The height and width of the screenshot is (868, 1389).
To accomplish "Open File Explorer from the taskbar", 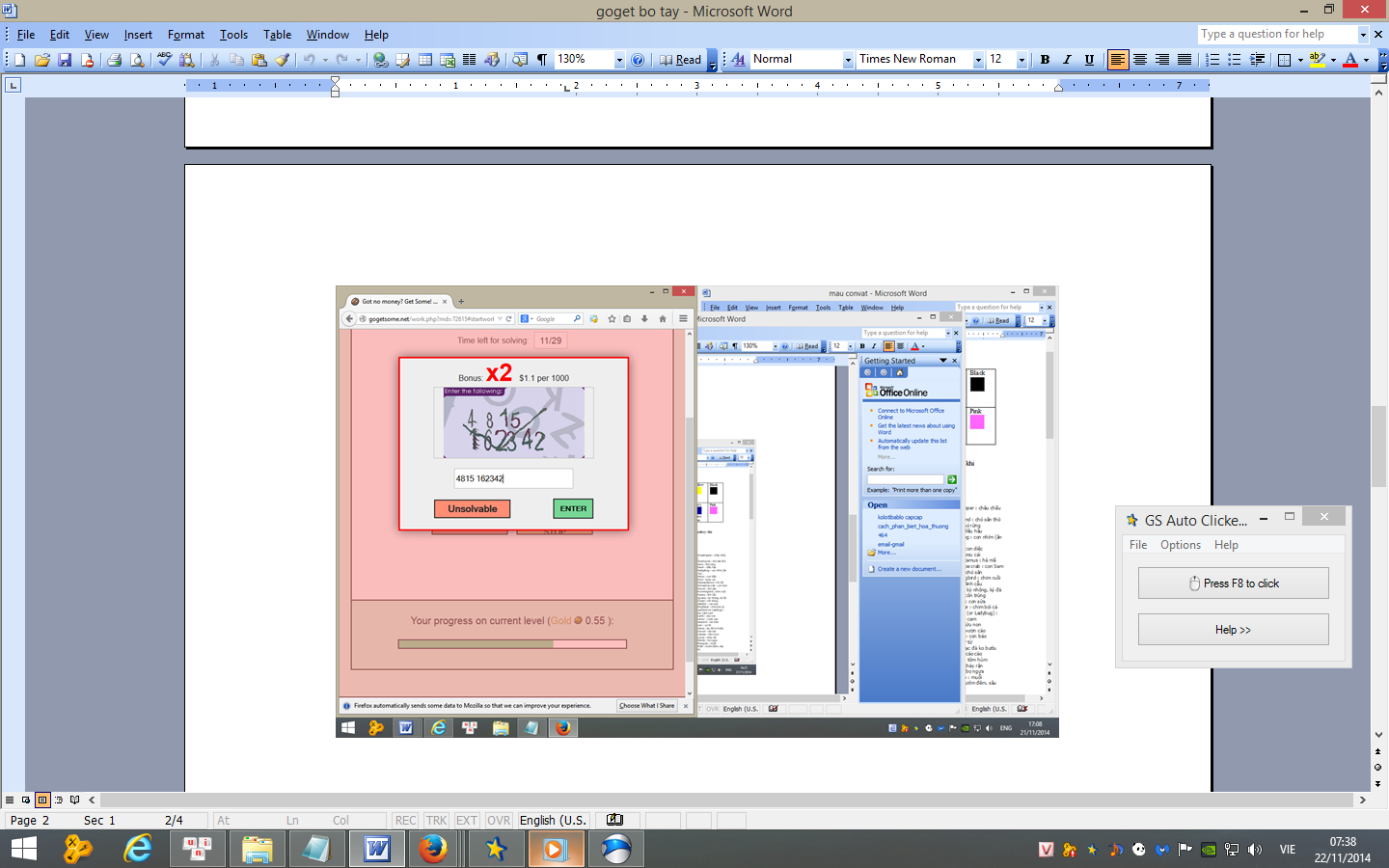I will 257,849.
